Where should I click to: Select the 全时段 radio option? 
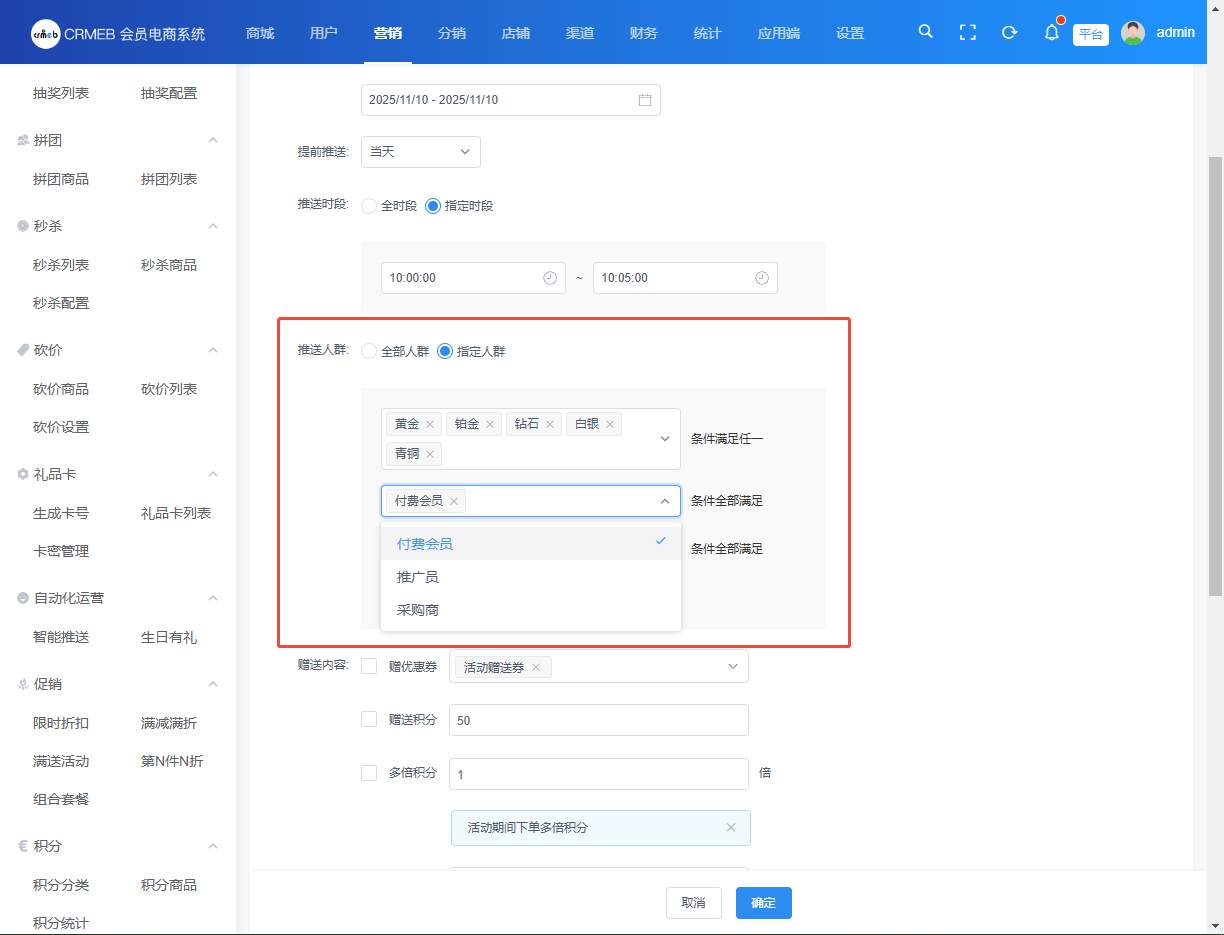click(x=369, y=206)
